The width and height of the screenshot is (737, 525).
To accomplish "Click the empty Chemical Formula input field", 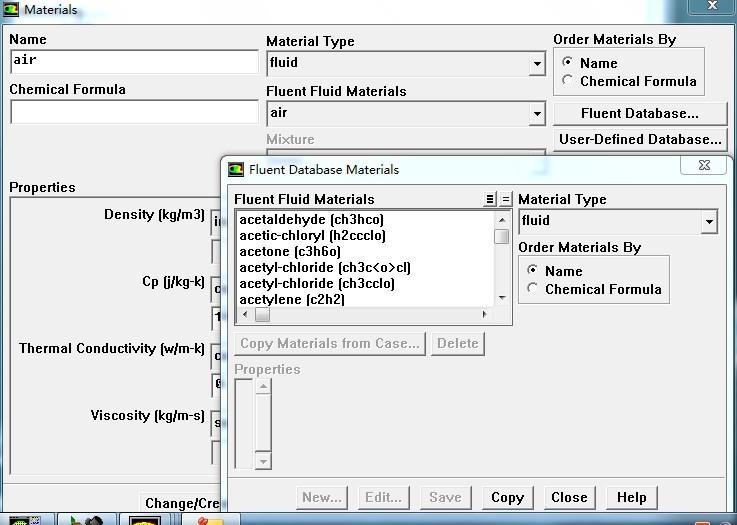I will click(x=134, y=112).
